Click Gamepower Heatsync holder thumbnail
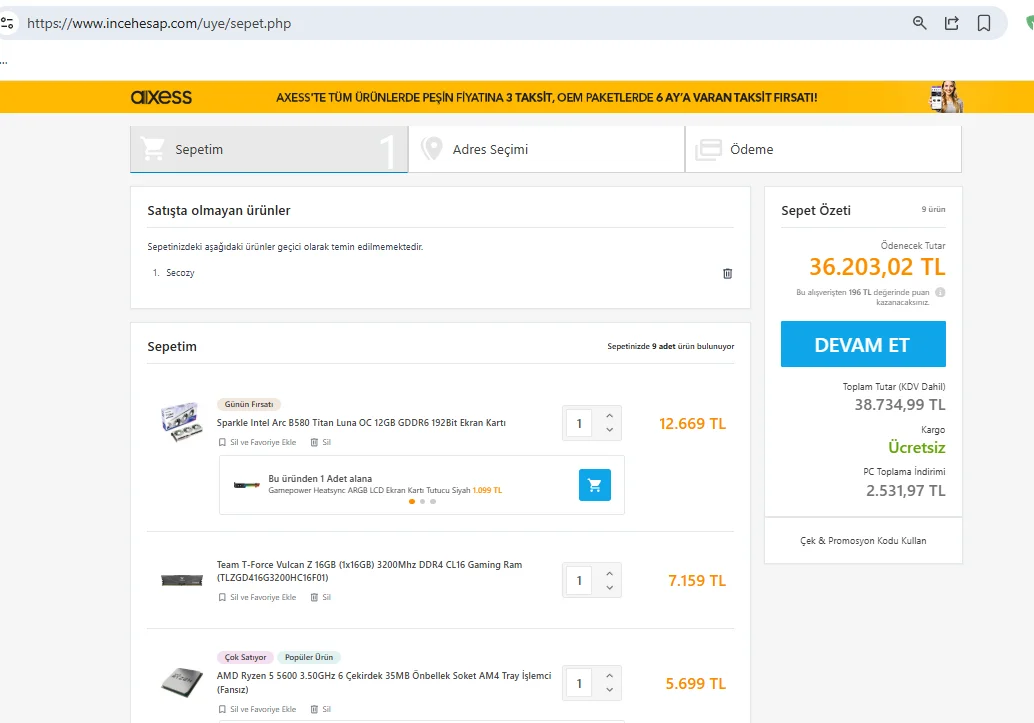Screen dimensions: 1034x723 [247, 486]
